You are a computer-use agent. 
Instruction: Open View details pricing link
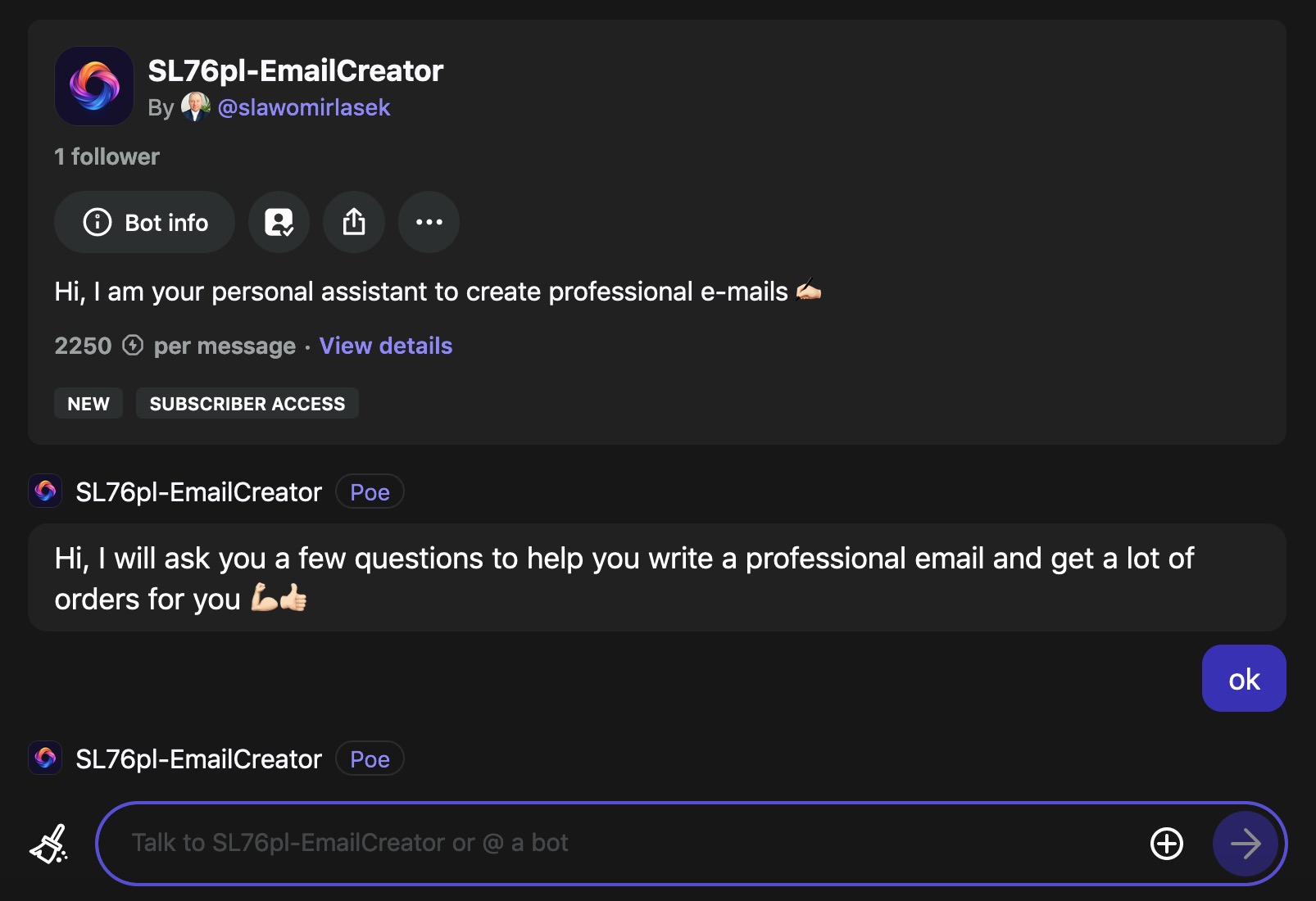pyautogui.click(x=386, y=346)
